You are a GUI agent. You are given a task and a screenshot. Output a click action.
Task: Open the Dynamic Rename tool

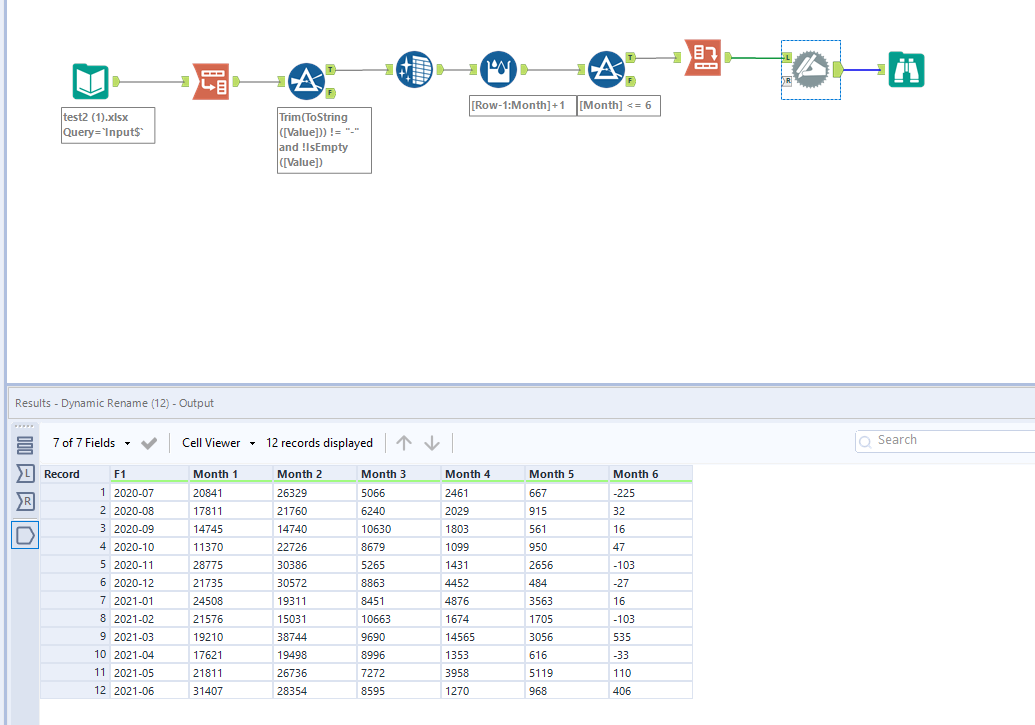coord(701,58)
